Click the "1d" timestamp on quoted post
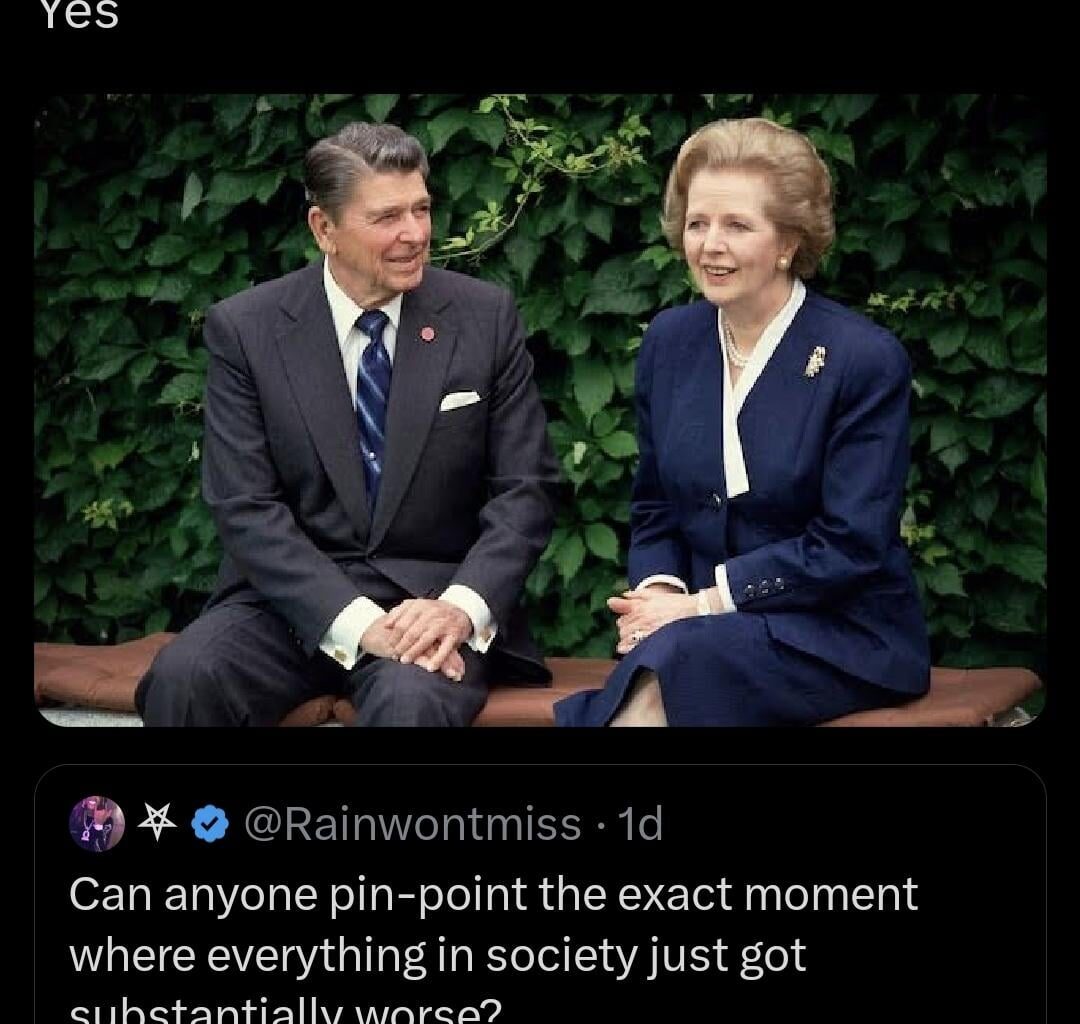Screen dimensions: 1080x1024 coord(640,824)
